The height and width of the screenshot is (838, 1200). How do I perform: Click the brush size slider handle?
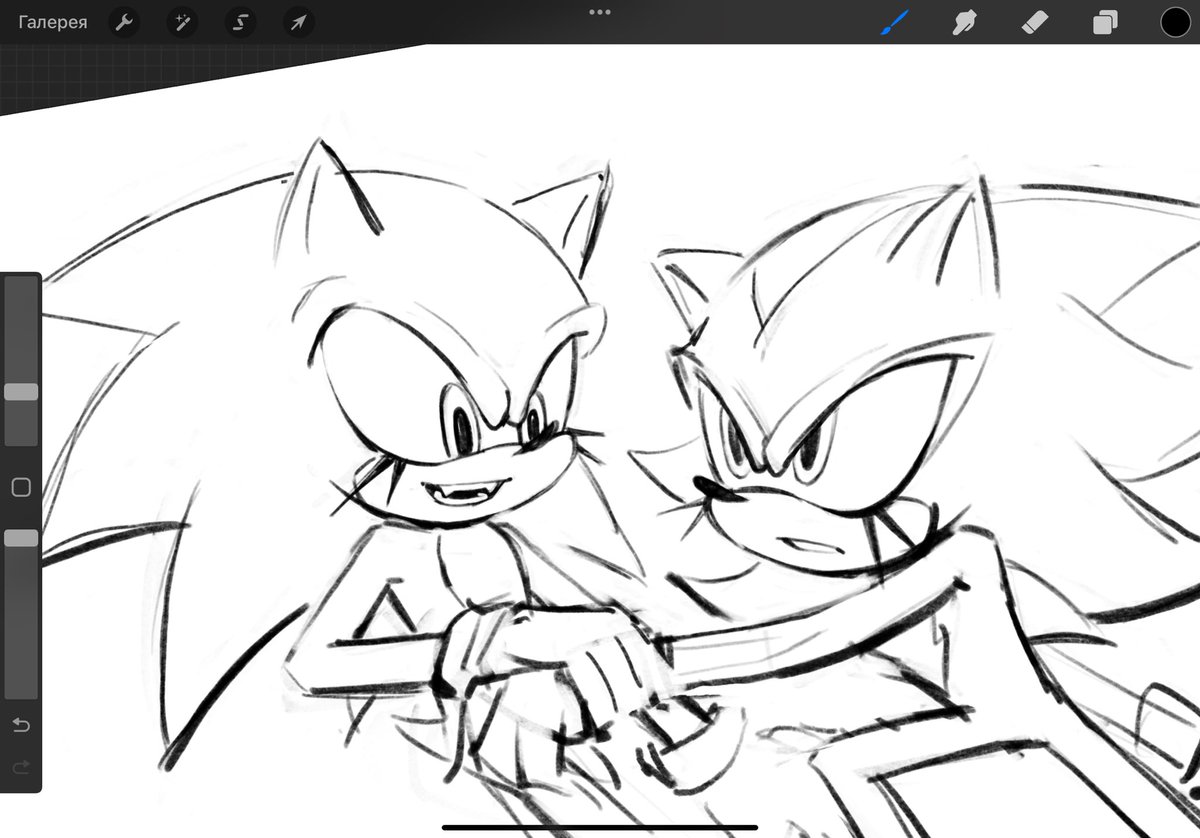pos(21,392)
